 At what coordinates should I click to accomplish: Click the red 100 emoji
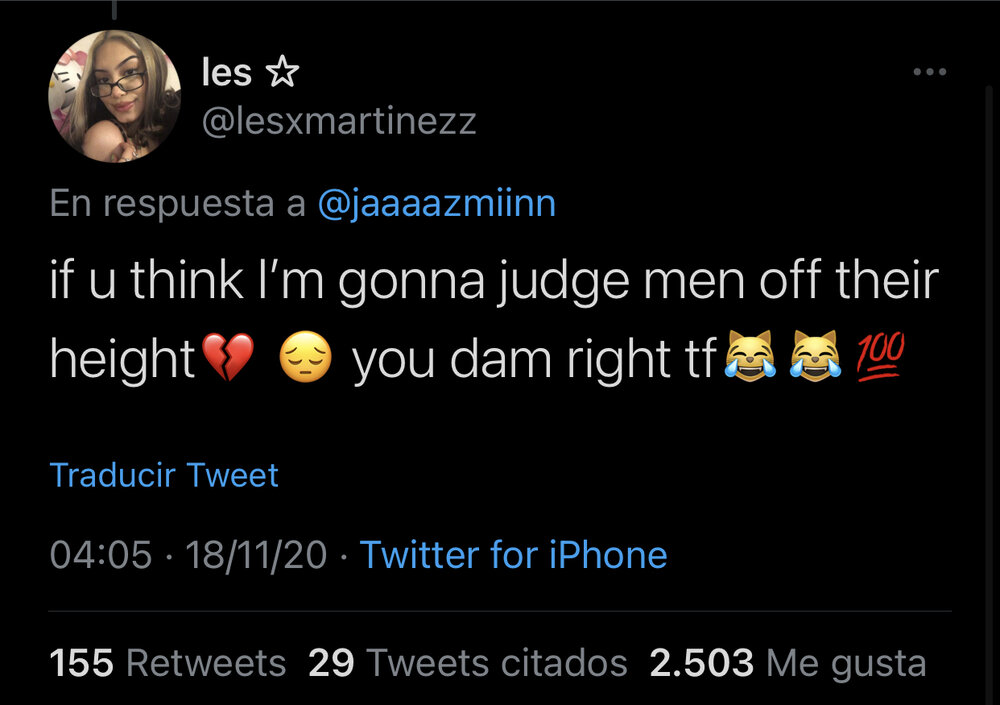tap(880, 356)
